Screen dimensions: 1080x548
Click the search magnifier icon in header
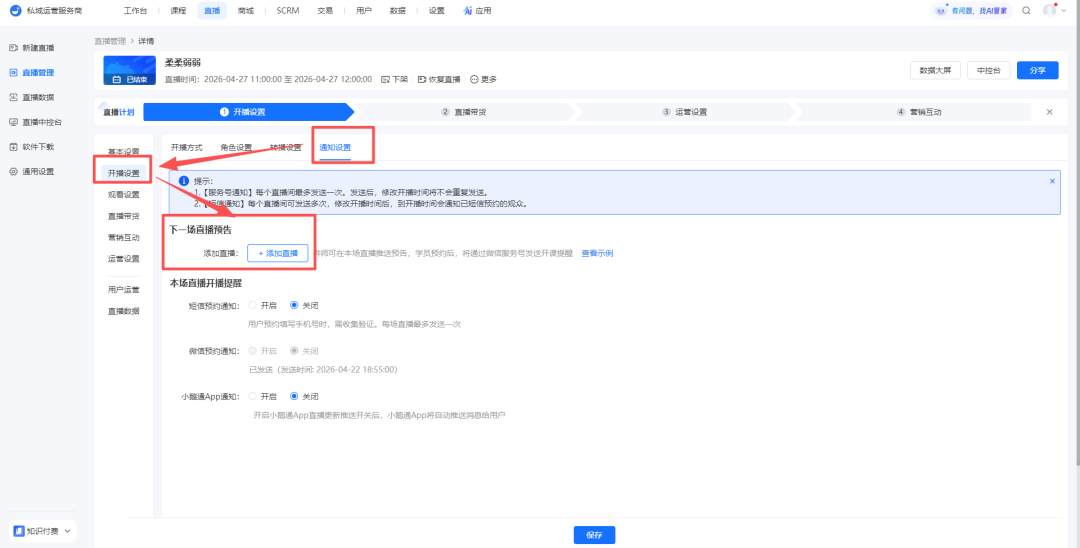(x=1026, y=10)
